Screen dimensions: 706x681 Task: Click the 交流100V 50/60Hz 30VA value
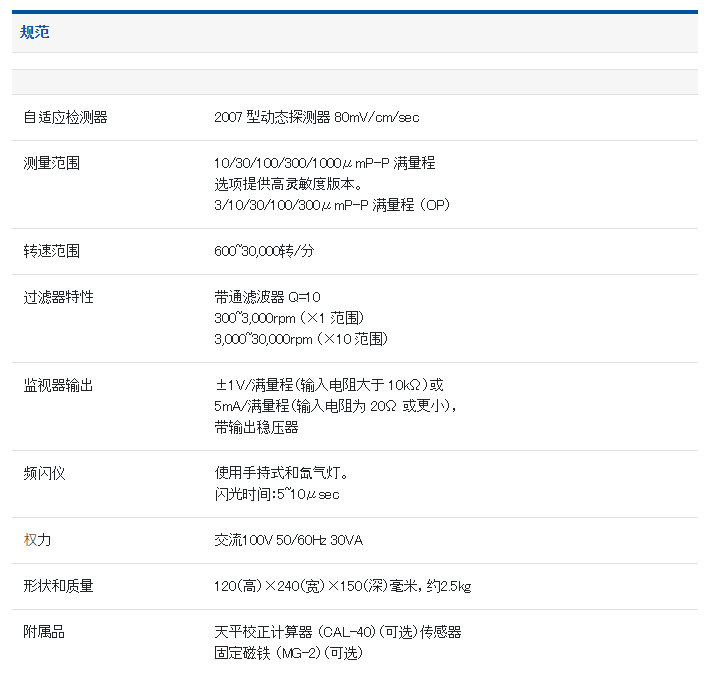(288, 540)
